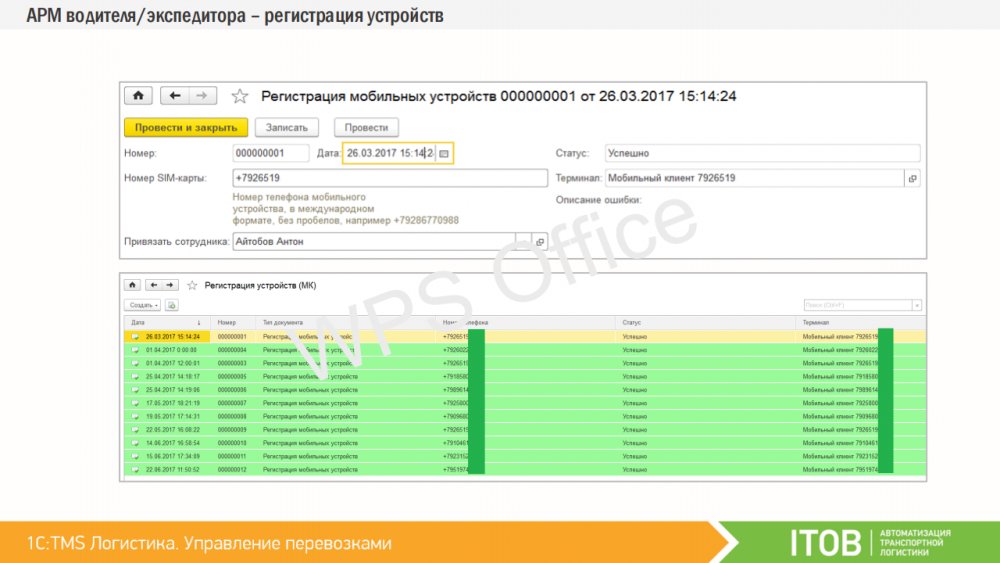Open the linked employee card for Айтобов Антон

pyautogui.click(x=540, y=242)
